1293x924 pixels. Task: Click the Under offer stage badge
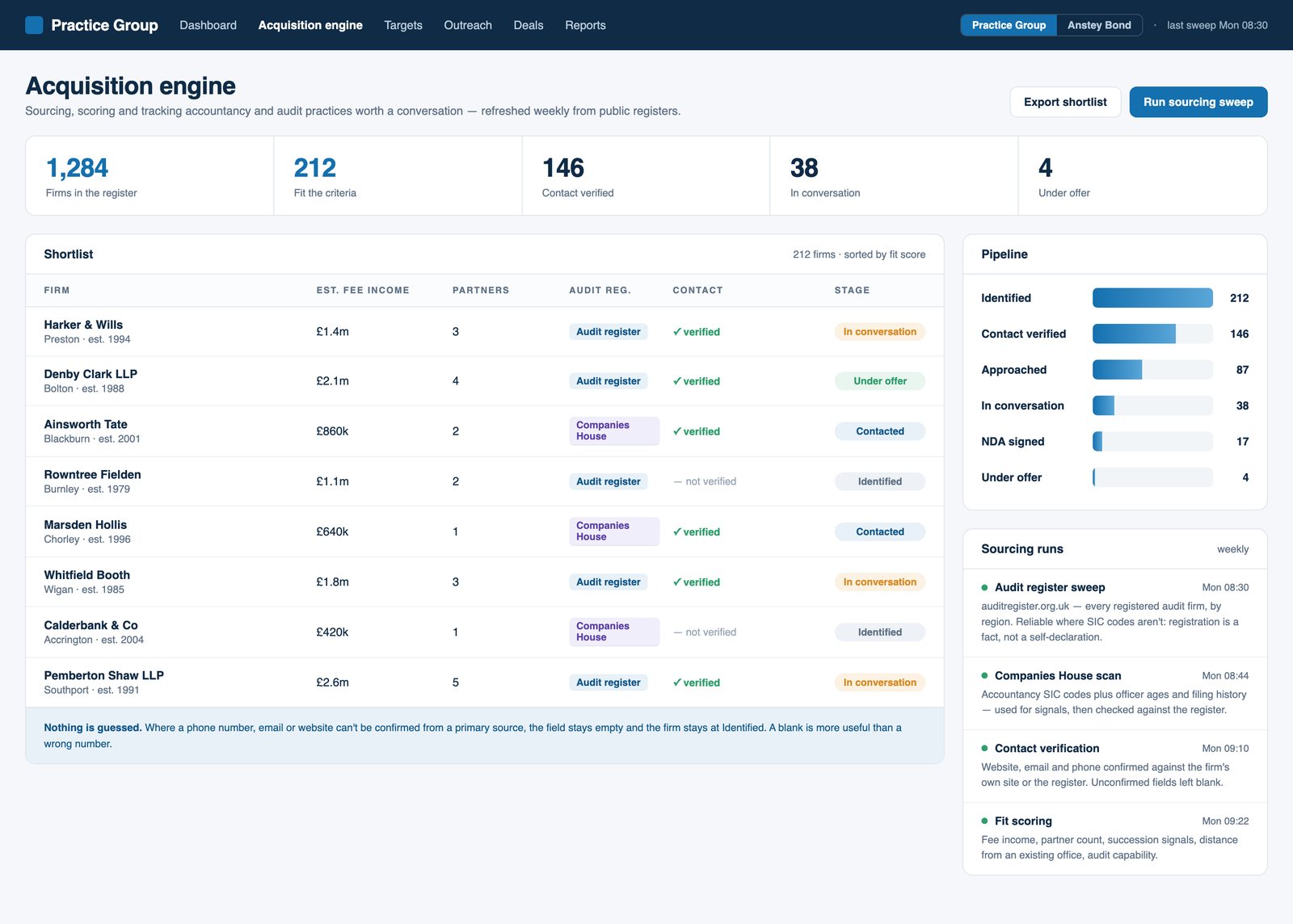[x=879, y=381]
